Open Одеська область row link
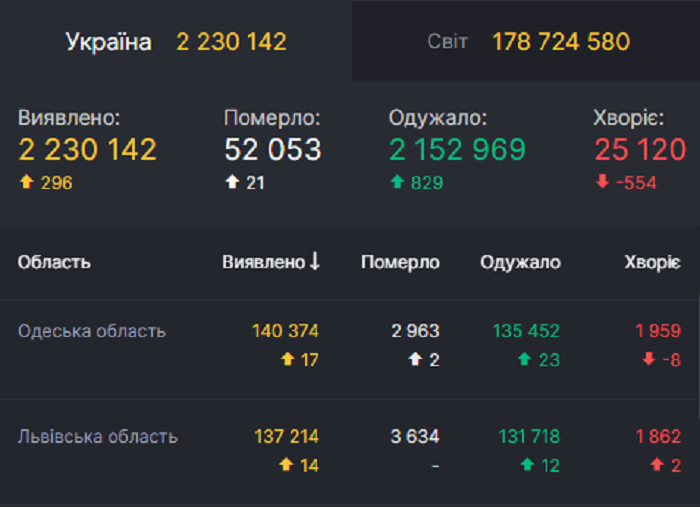The height and width of the screenshot is (507, 700). point(92,331)
